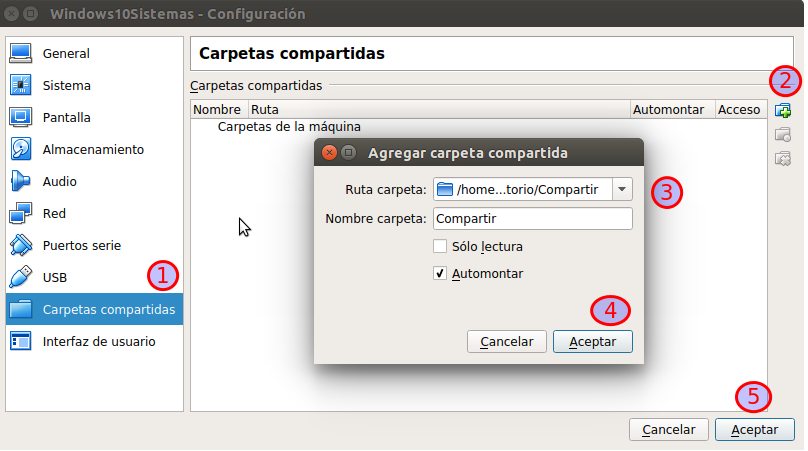This screenshot has height=451, width=808.
Task: Open the Red settings section
Action: pyautogui.click(x=94, y=213)
